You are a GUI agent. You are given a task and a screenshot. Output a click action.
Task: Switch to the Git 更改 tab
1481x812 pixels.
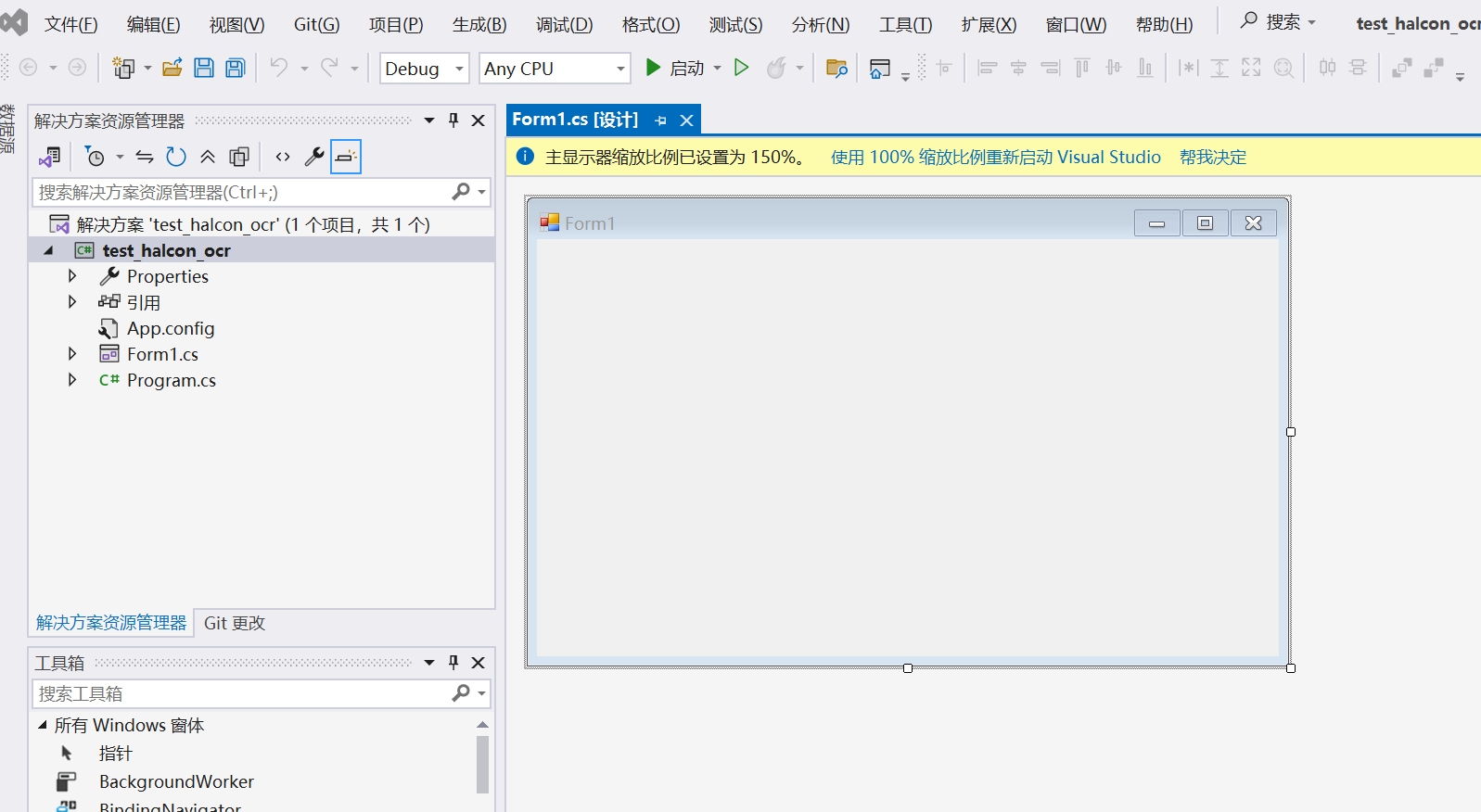coord(235,623)
